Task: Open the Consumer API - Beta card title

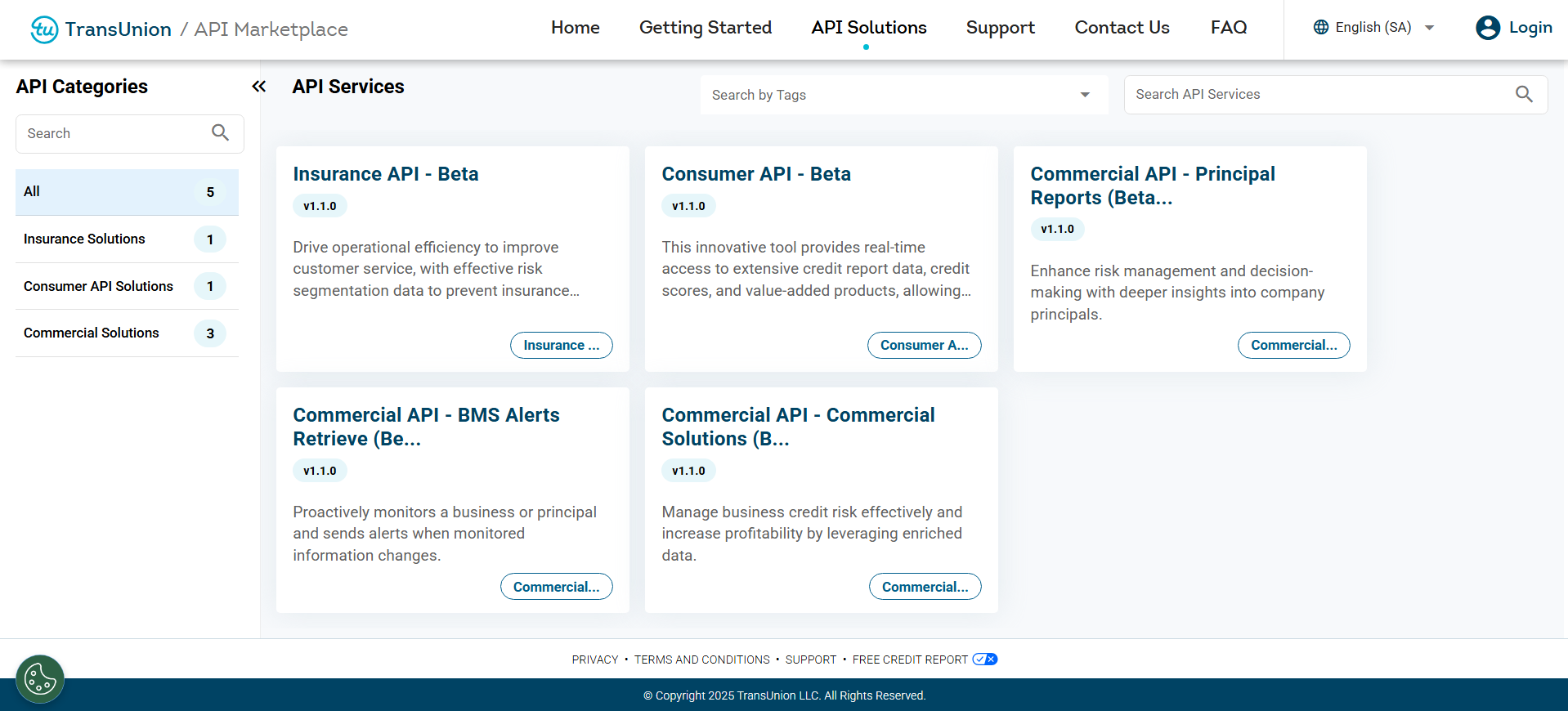Action: (756, 174)
